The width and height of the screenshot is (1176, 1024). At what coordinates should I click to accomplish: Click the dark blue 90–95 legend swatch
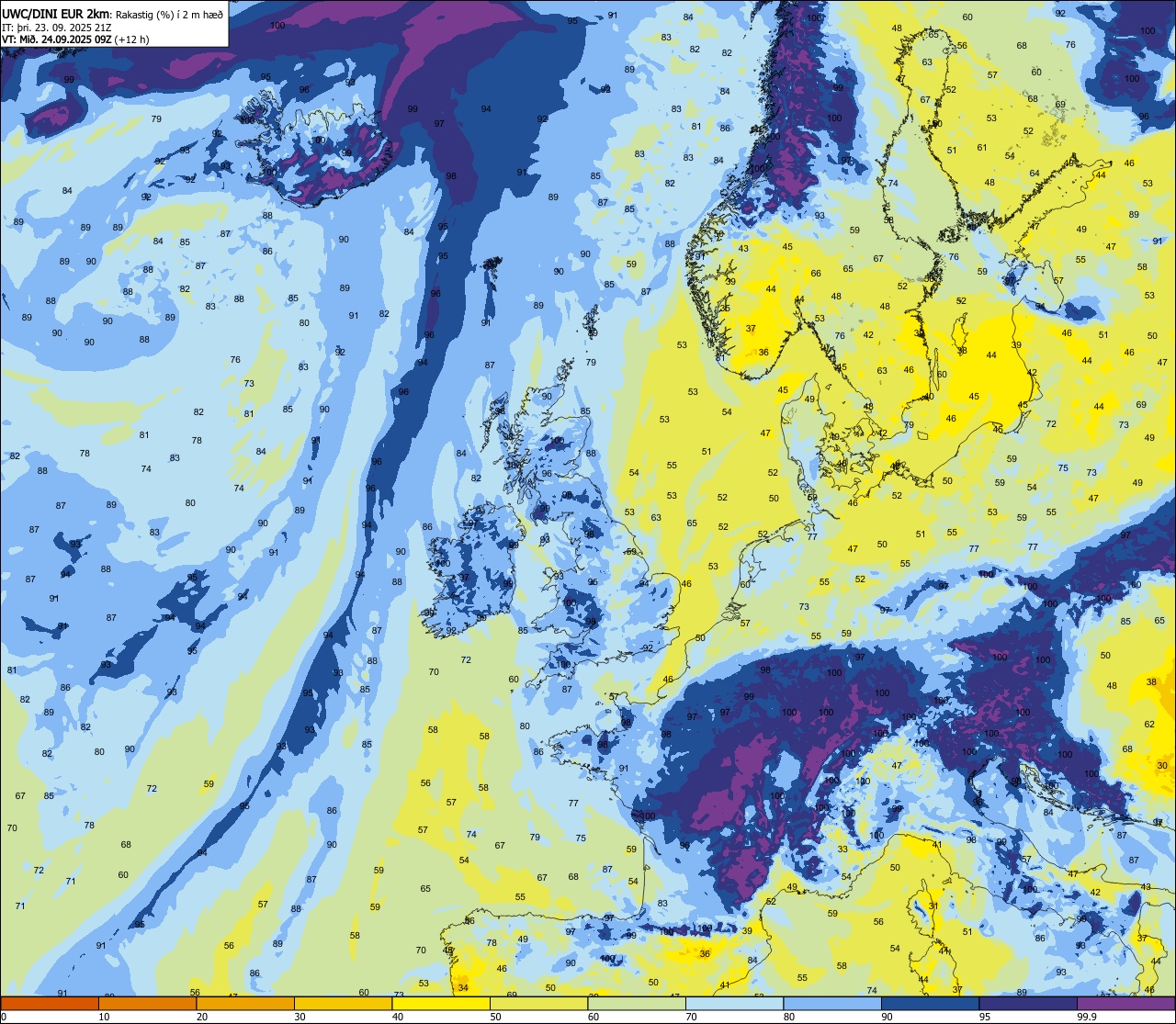pos(930,1003)
